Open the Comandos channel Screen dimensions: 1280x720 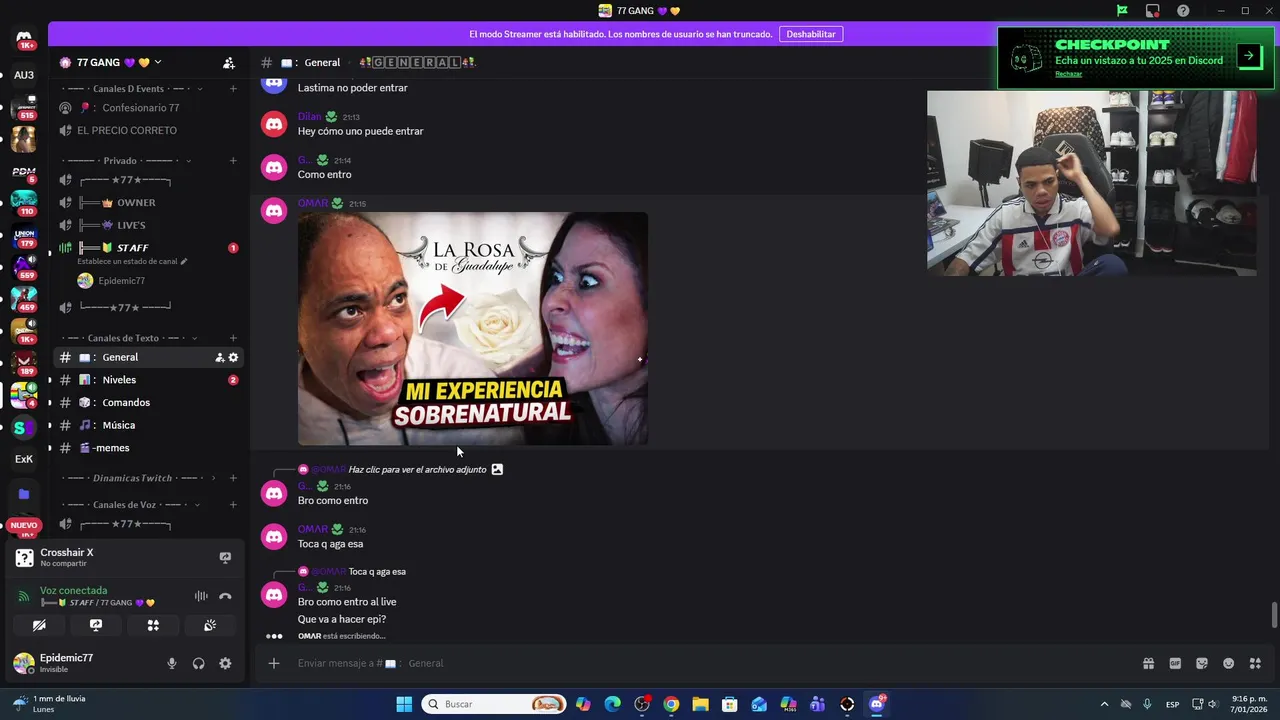pyautogui.click(x=148, y=403)
